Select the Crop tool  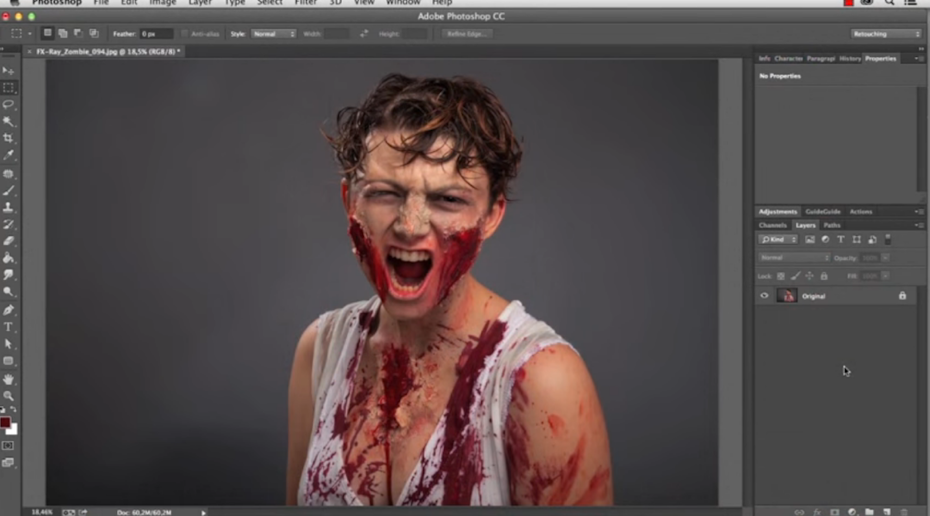8,138
